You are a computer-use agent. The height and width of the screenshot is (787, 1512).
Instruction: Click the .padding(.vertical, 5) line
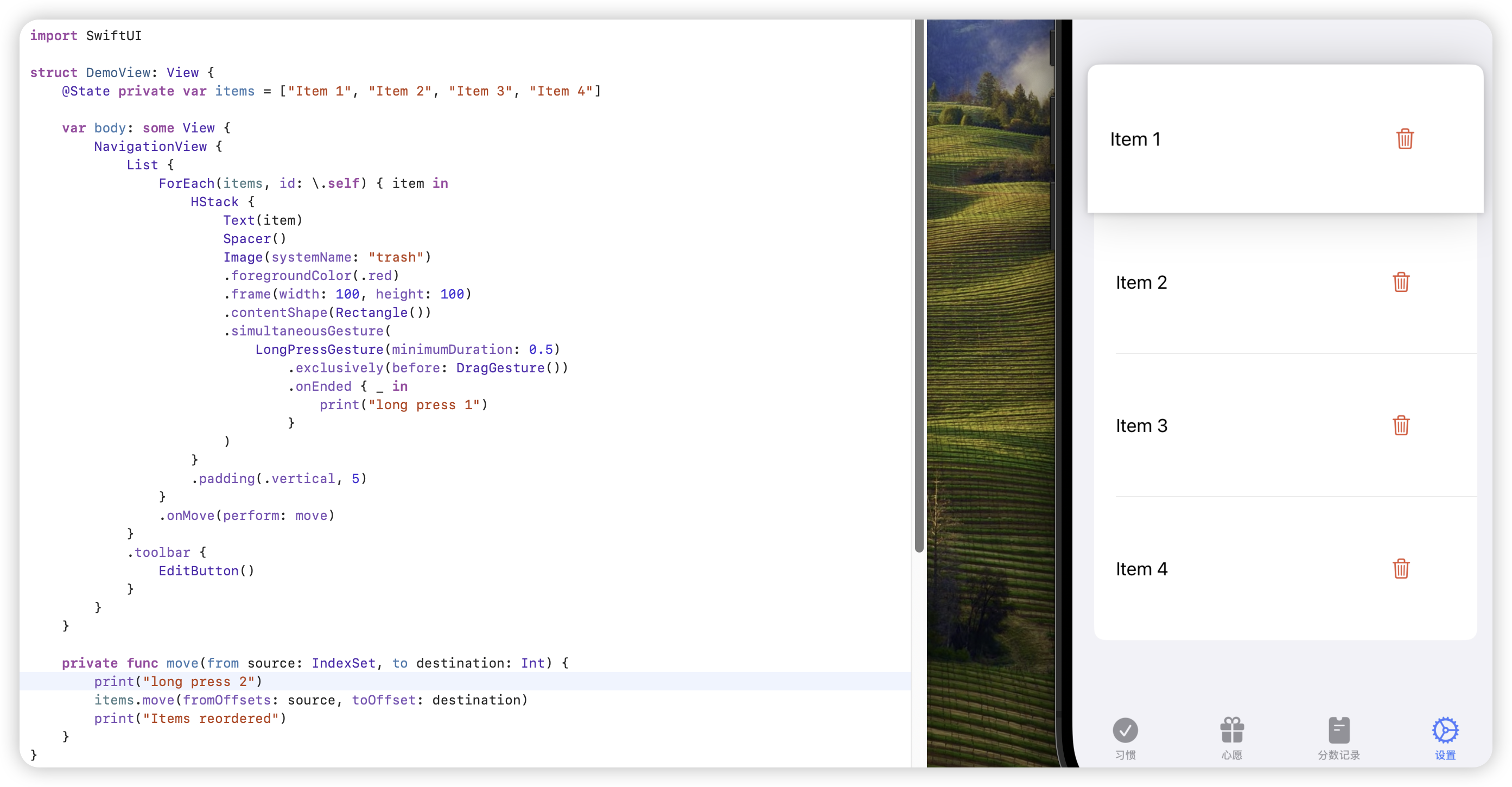[x=279, y=479]
